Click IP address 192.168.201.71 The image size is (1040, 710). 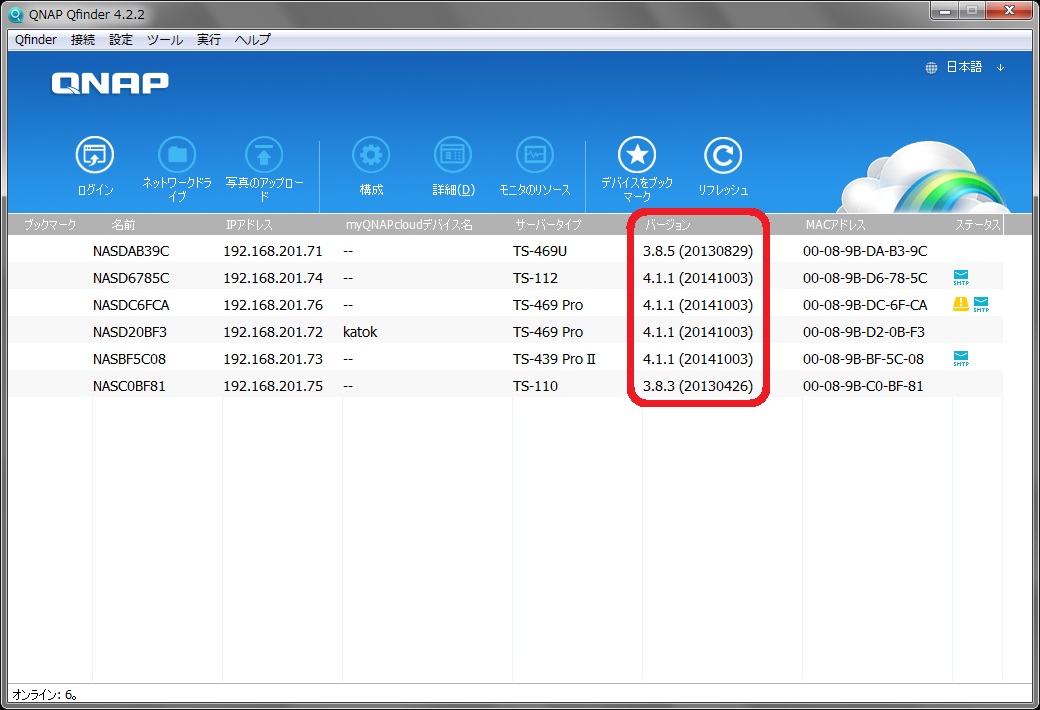273,251
